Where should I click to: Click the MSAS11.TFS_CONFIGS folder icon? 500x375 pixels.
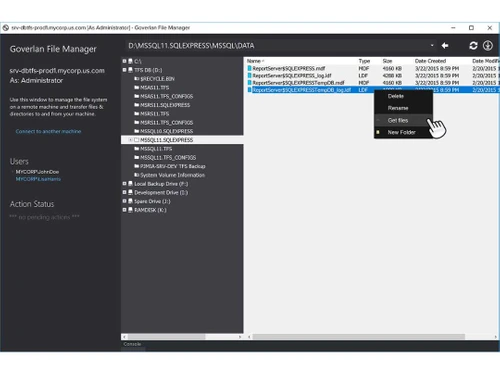click(x=137, y=96)
